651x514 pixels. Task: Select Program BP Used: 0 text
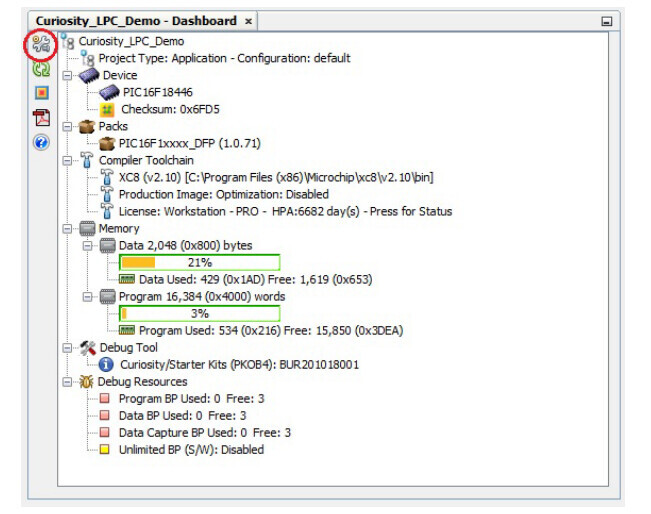click(191, 399)
